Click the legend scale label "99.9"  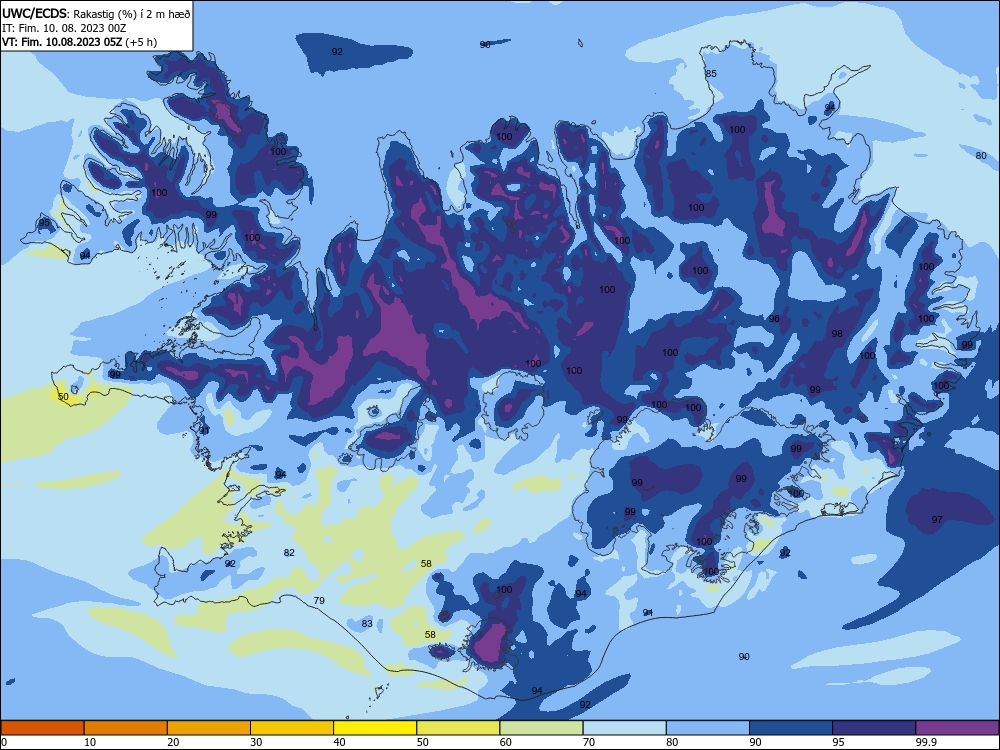pos(925,742)
